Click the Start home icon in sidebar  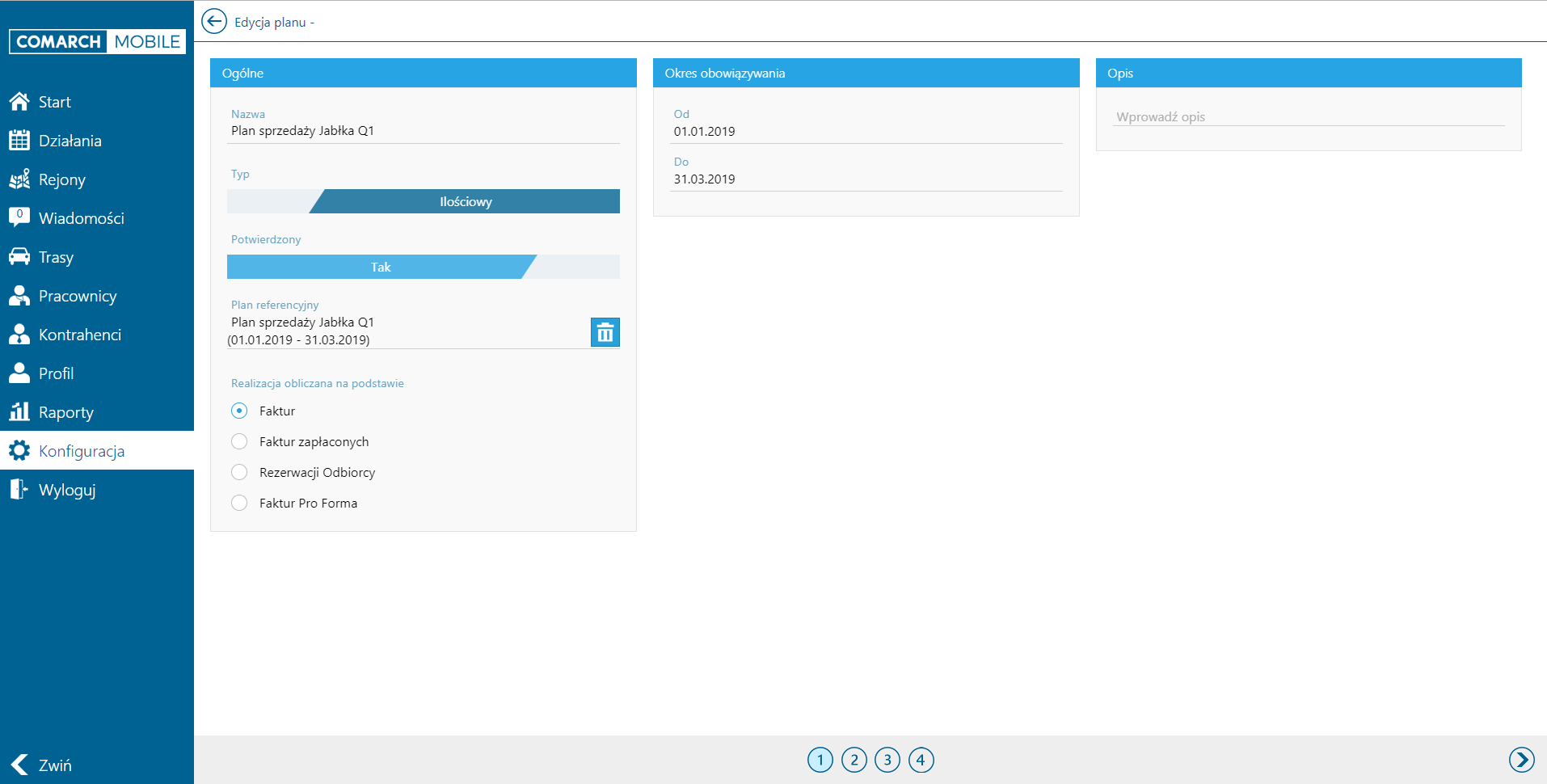(x=19, y=101)
